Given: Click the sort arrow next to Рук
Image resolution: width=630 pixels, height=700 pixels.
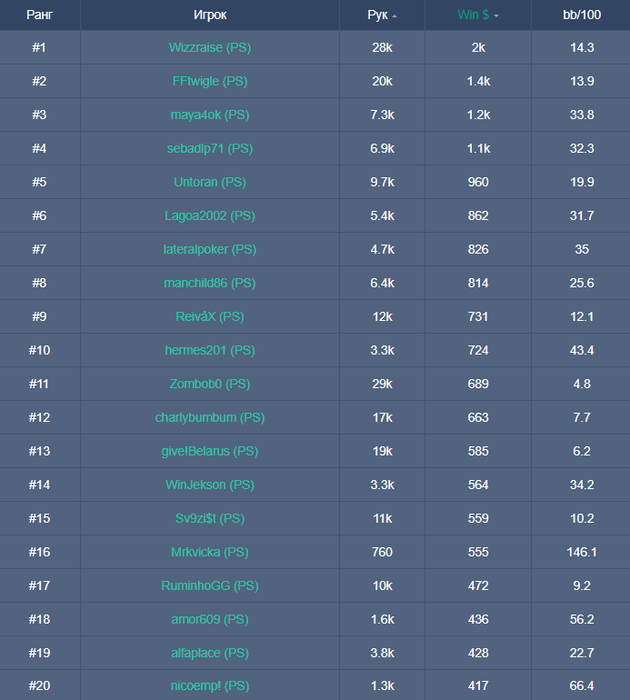Looking at the screenshot, I should click(x=394, y=16).
